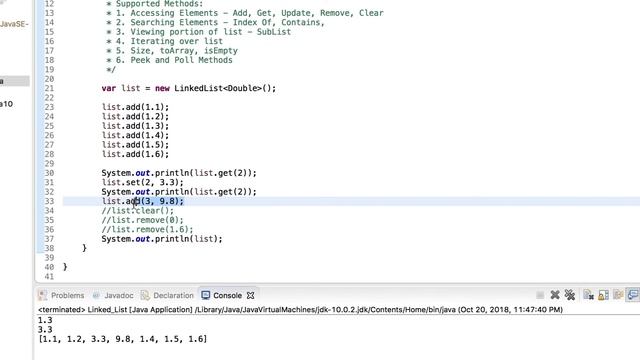Image resolution: width=640 pixels, height=360 pixels.
Task: Close the Console tab with its X
Action: click(x=251, y=295)
